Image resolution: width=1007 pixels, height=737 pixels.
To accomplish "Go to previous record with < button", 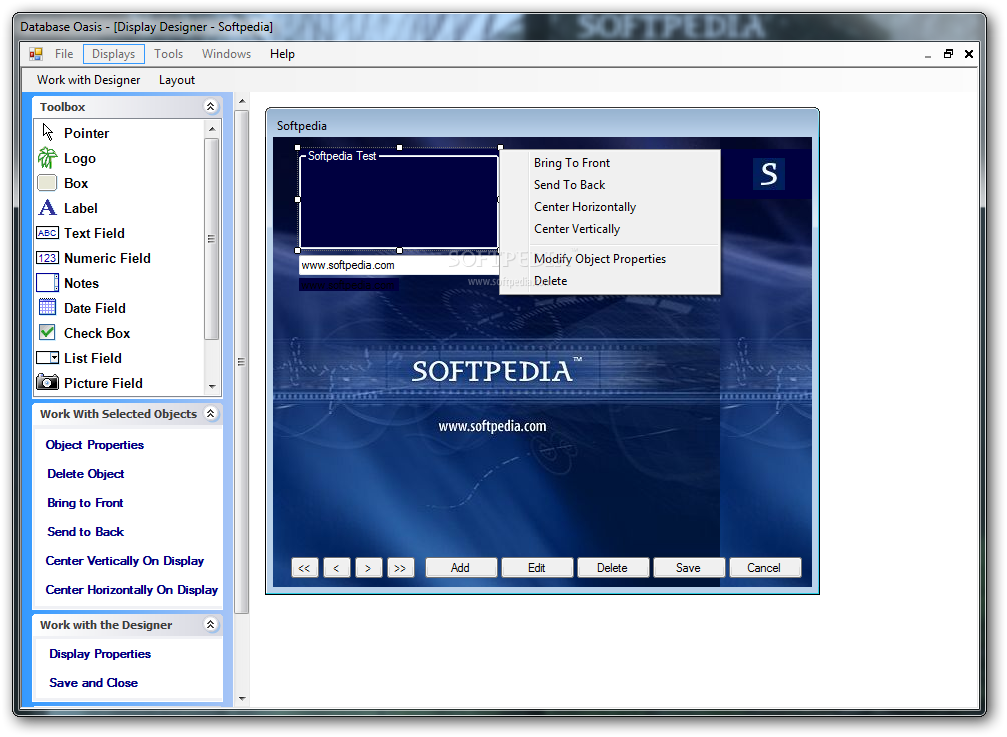I will click(337, 568).
